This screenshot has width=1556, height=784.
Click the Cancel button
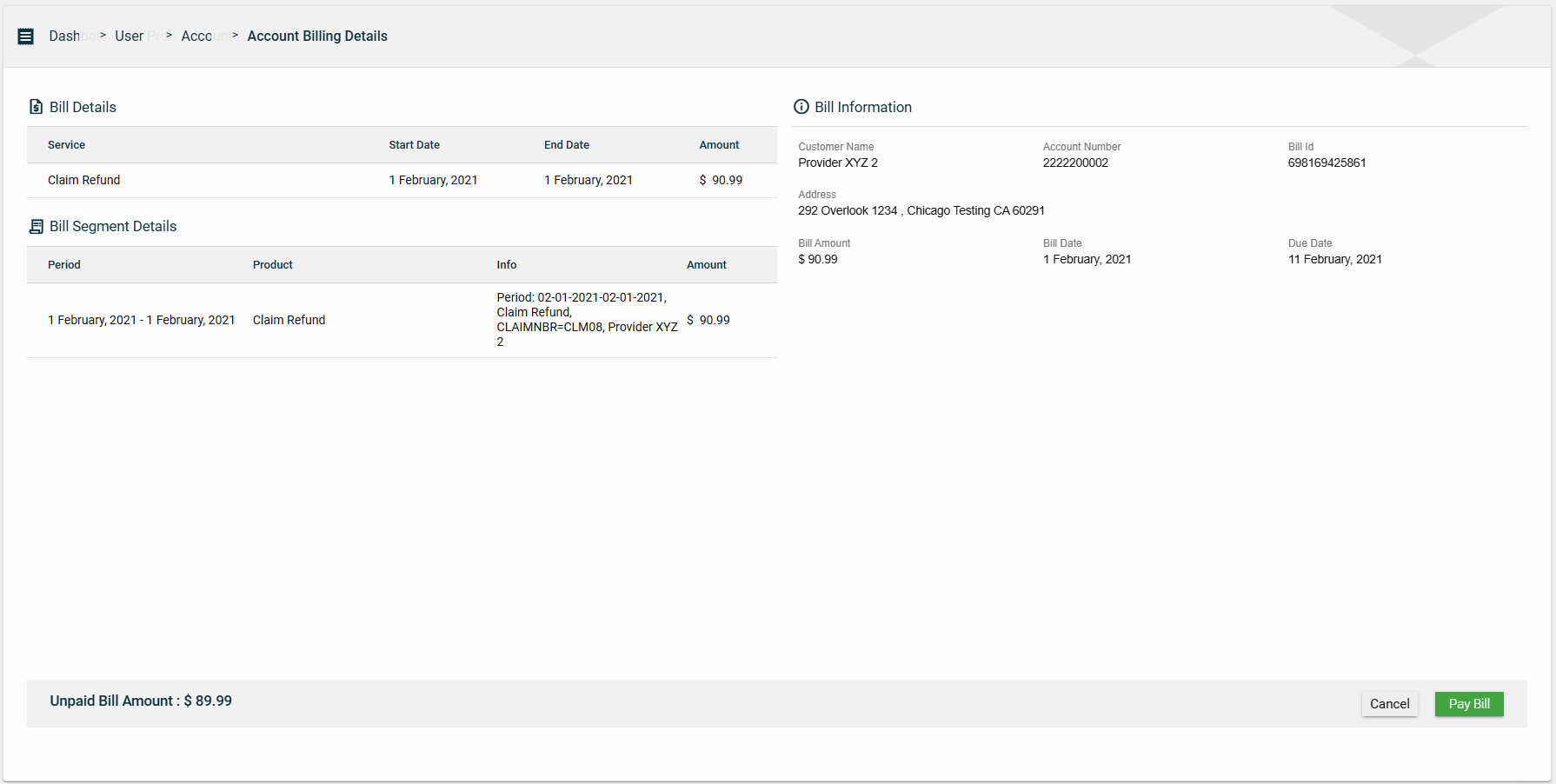[x=1389, y=704]
